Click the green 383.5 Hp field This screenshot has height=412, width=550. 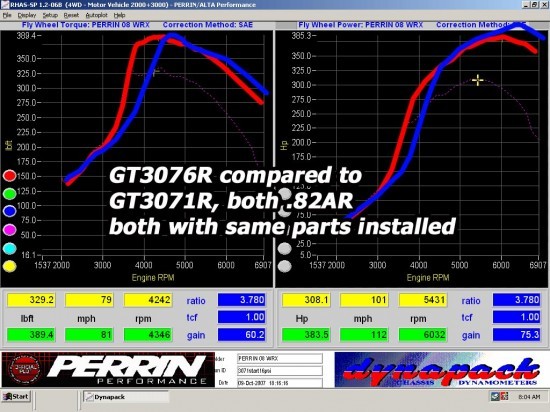pos(306,335)
